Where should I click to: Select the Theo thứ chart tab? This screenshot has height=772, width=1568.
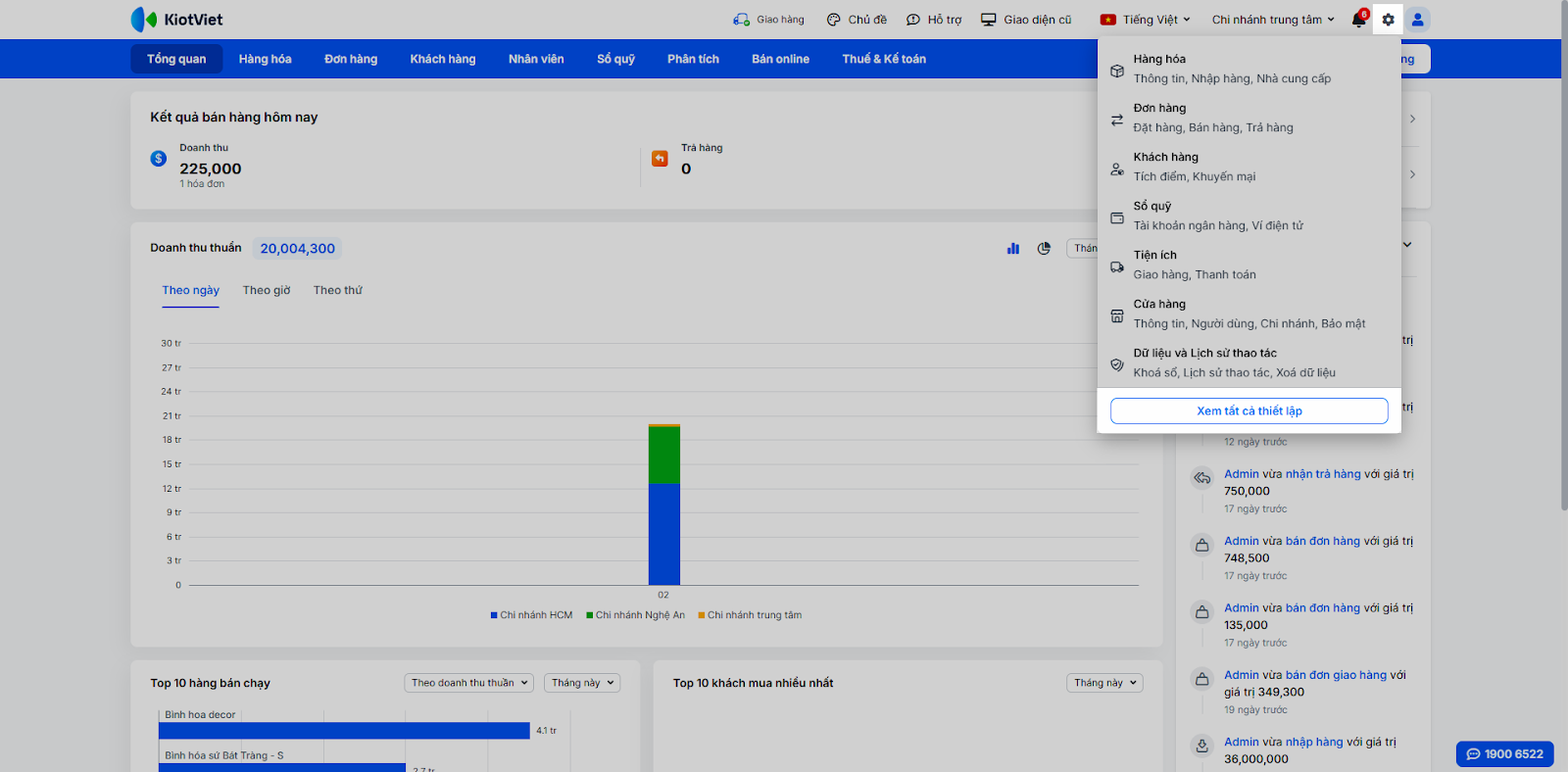click(x=338, y=291)
